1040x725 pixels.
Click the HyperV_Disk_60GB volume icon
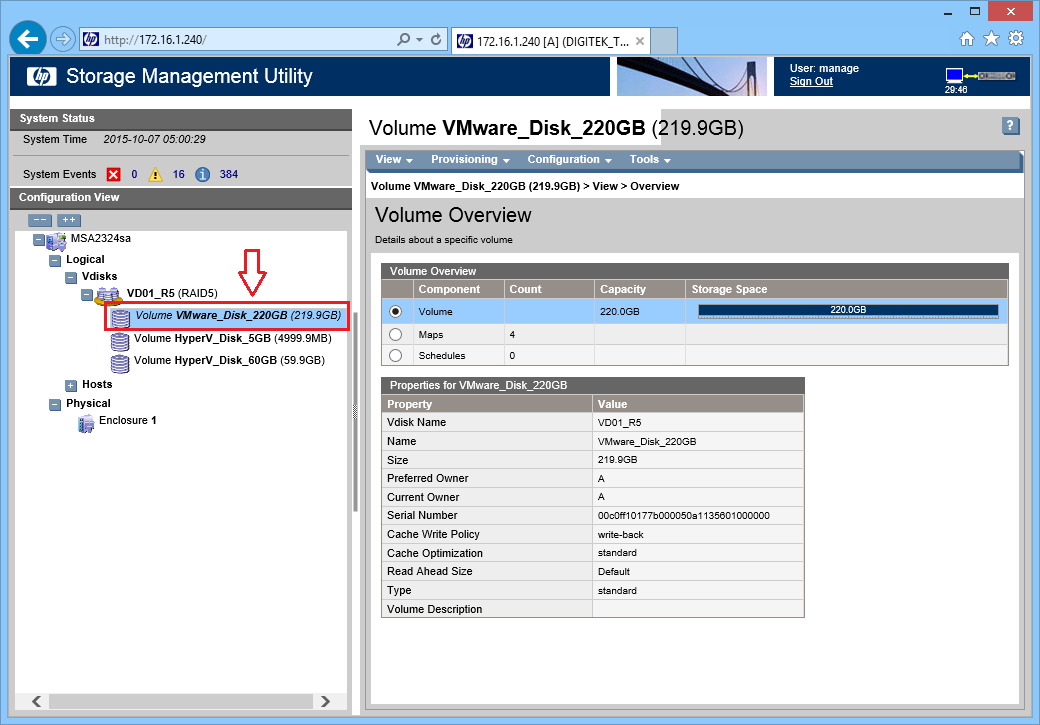(x=120, y=363)
